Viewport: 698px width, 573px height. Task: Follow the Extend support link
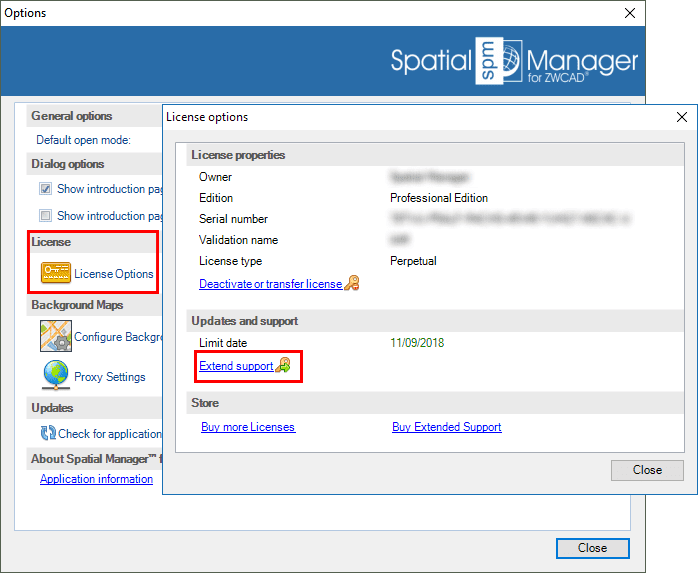click(236, 367)
